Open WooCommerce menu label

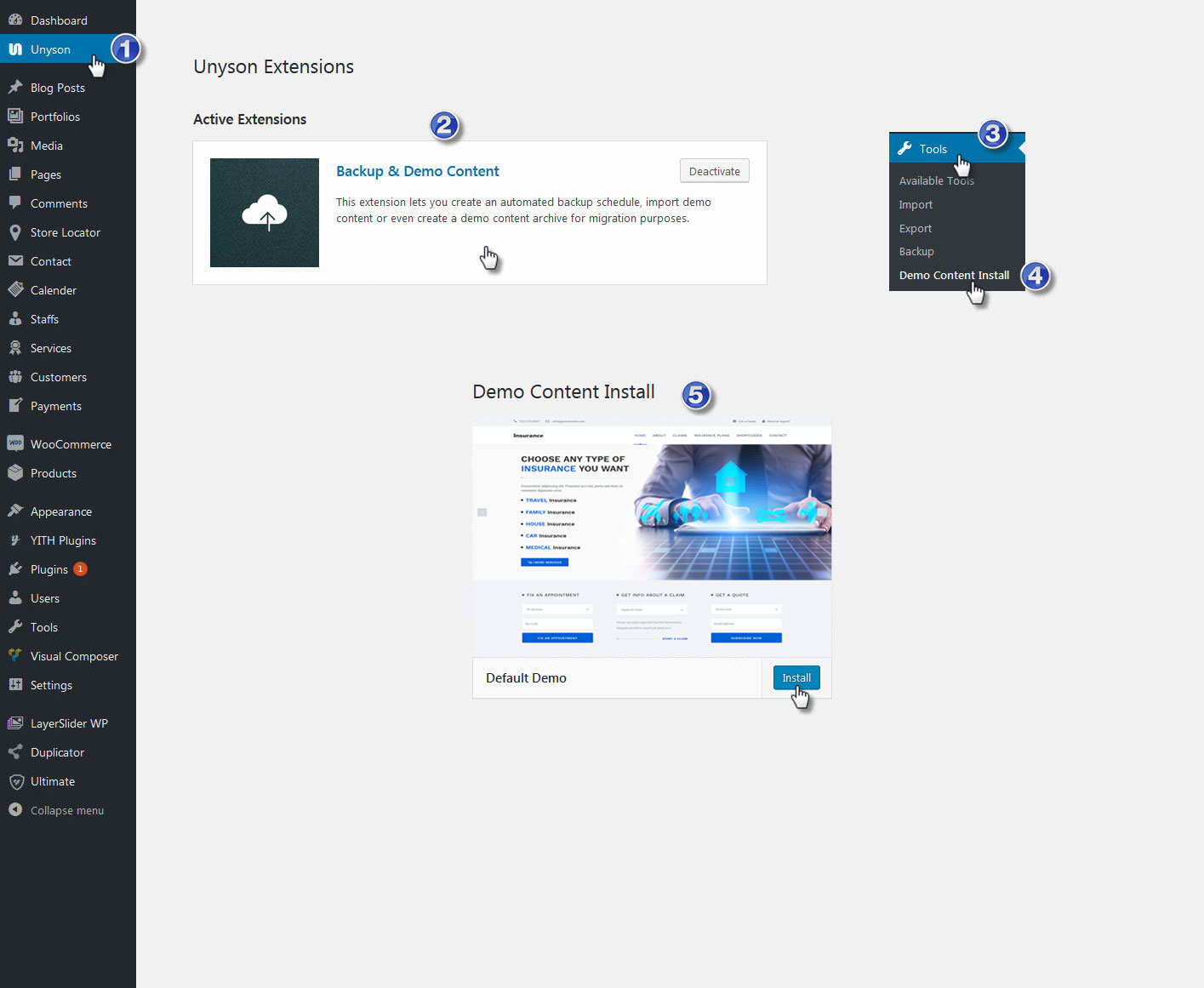pyautogui.click(x=71, y=444)
